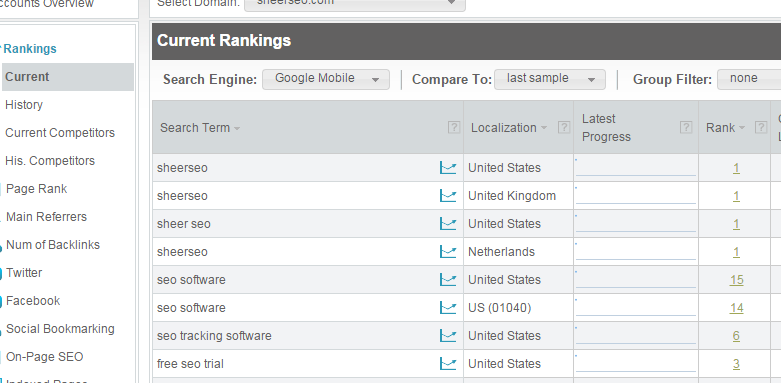
Task: Click help icon in Latest Progress header
Action: point(686,128)
